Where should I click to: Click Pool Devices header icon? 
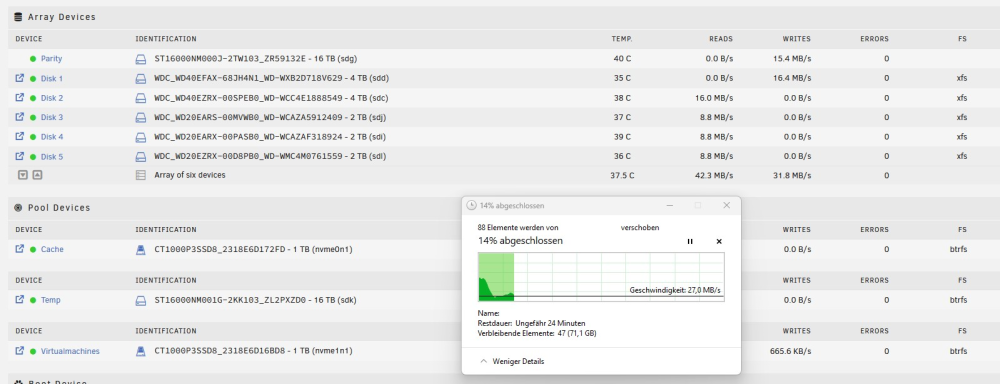18,207
